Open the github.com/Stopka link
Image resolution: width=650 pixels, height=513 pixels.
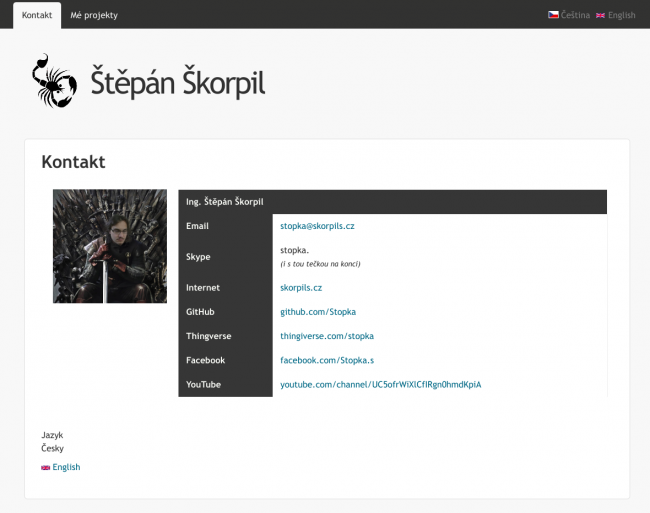318,312
